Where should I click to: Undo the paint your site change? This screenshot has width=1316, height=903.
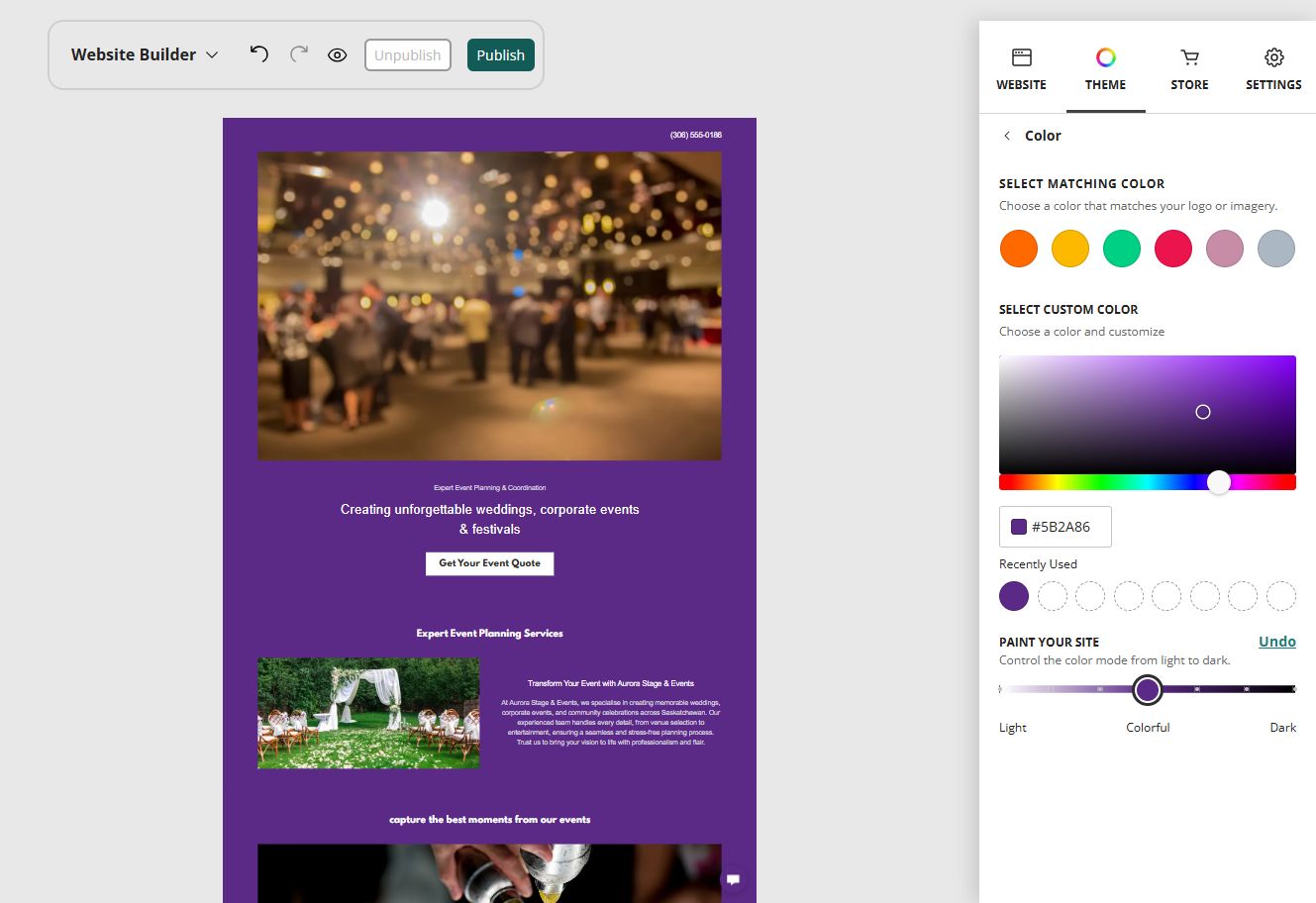pyautogui.click(x=1277, y=642)
